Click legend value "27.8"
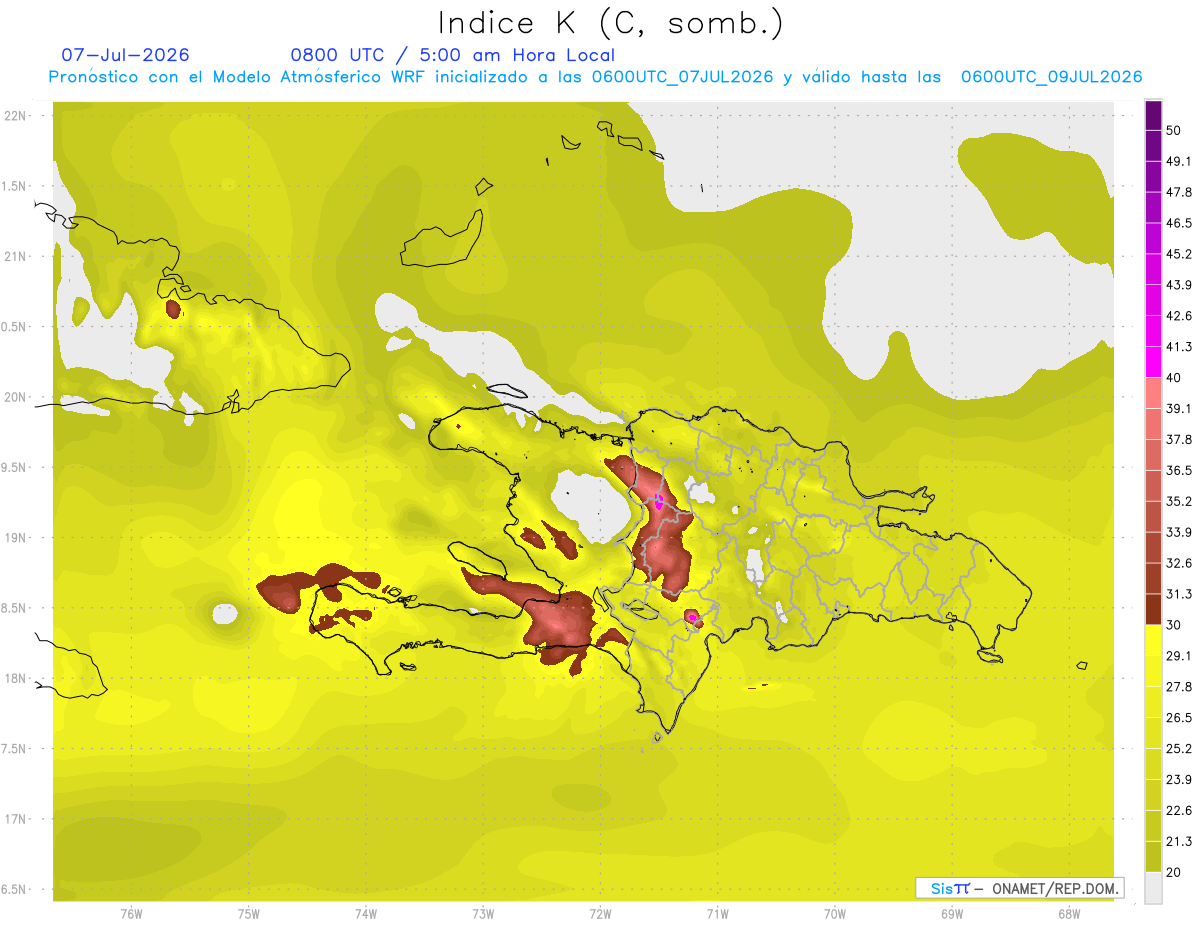The height and width of the screenshot is (927, 1200). [1179, 687]
